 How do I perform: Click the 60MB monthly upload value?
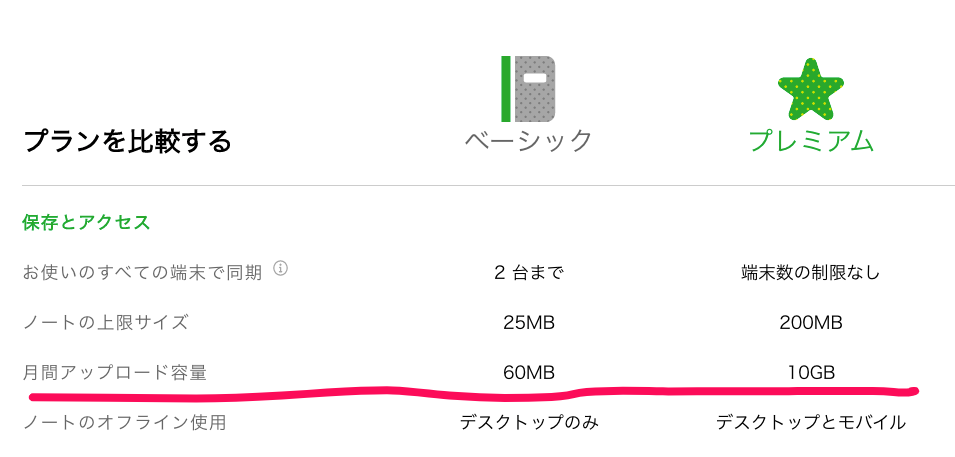tap(529, 372)
